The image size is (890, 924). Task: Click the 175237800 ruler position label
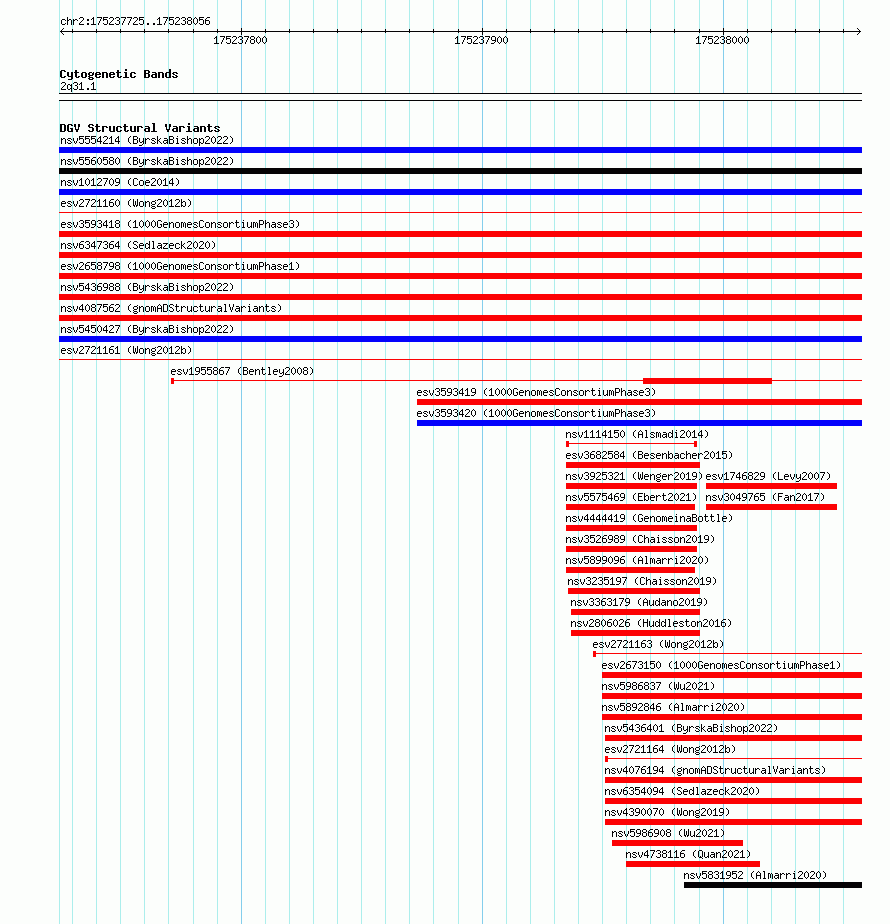(240, 40)
